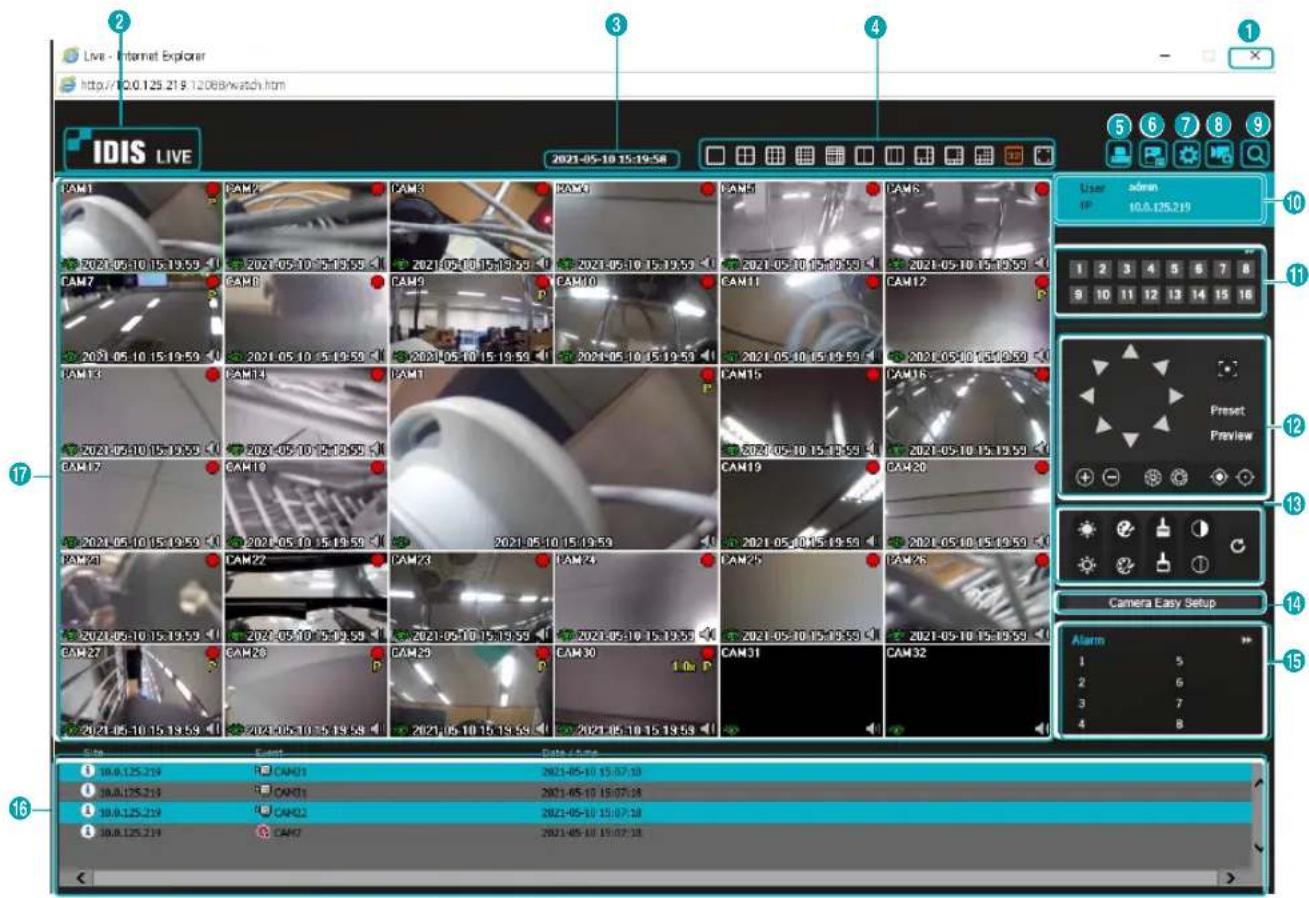Expand camera number panel to more channels
Image resolution: width=1309 pixels, height=898 pixels.
(1247, 252)
